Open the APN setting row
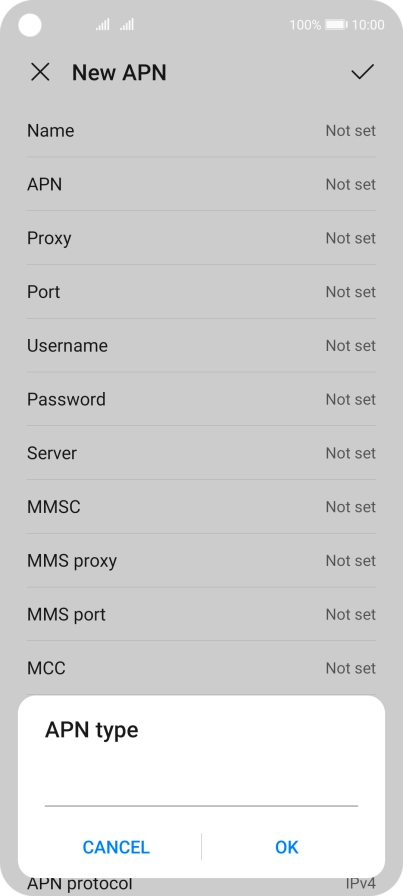403x896 pixels. [201, 184]
